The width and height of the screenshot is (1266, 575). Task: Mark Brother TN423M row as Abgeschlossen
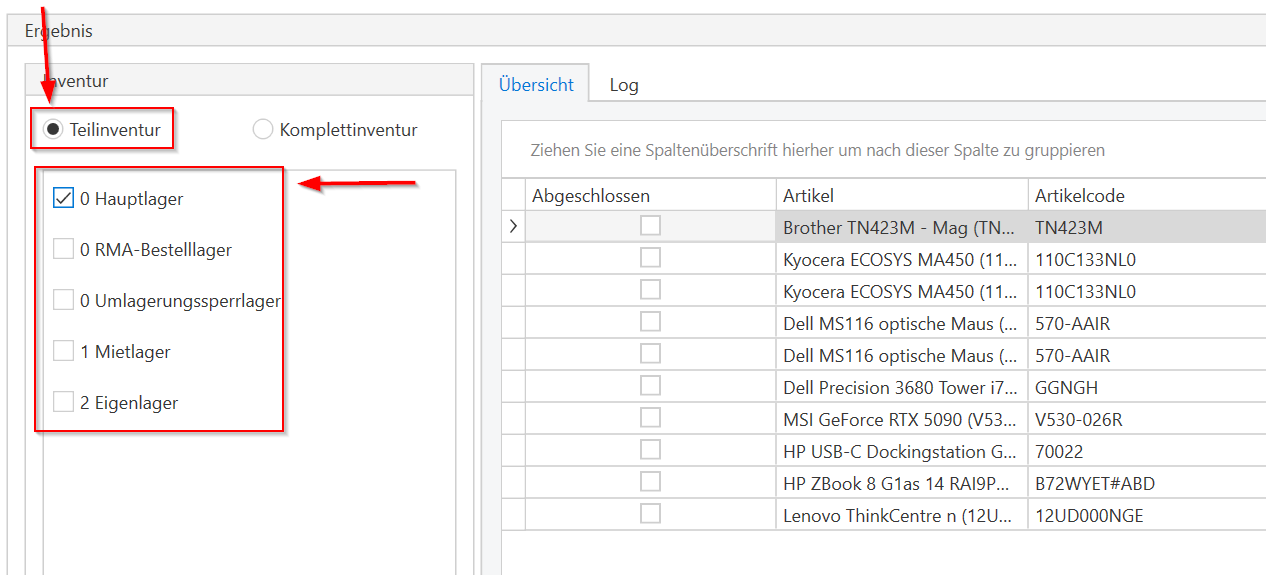pos(650,226)
